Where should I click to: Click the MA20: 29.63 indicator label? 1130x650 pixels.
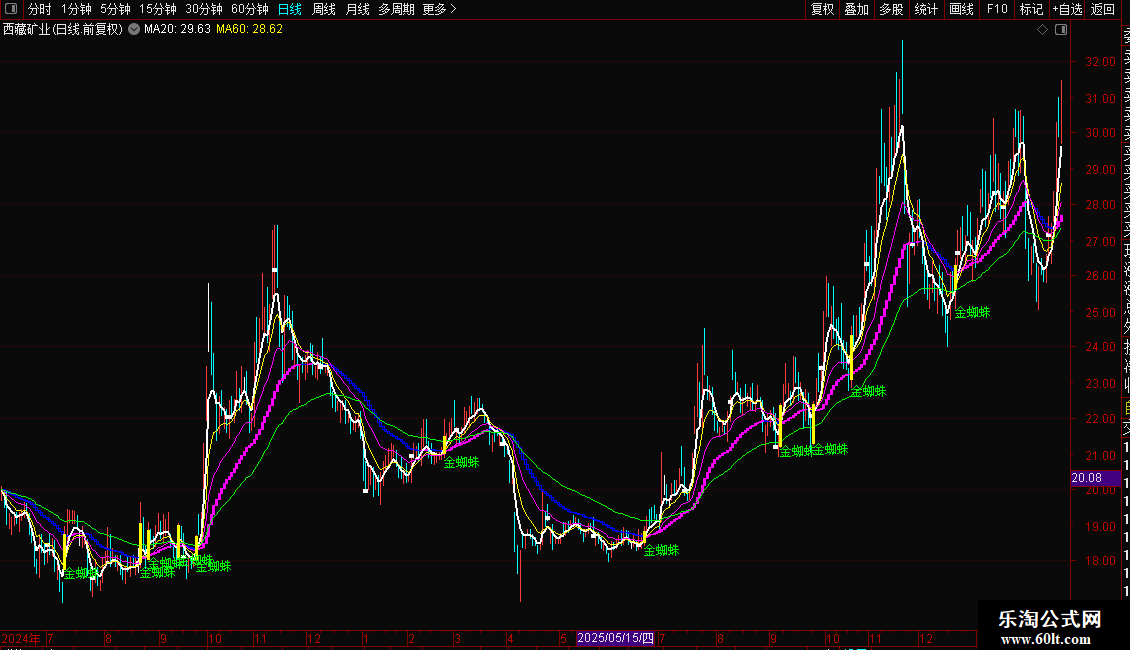tap(177, 30)
